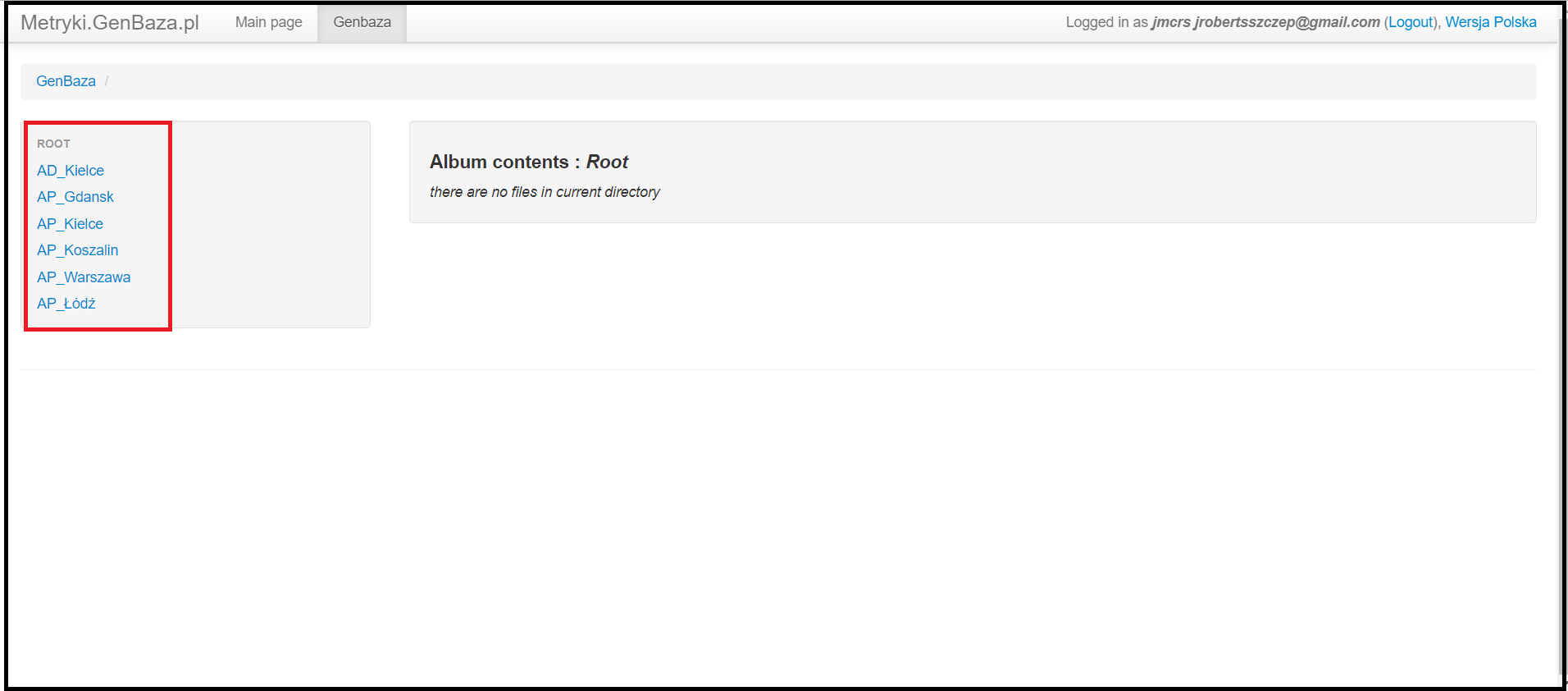
Task: Select the empty directory message text
Action: tap(545, 192)
